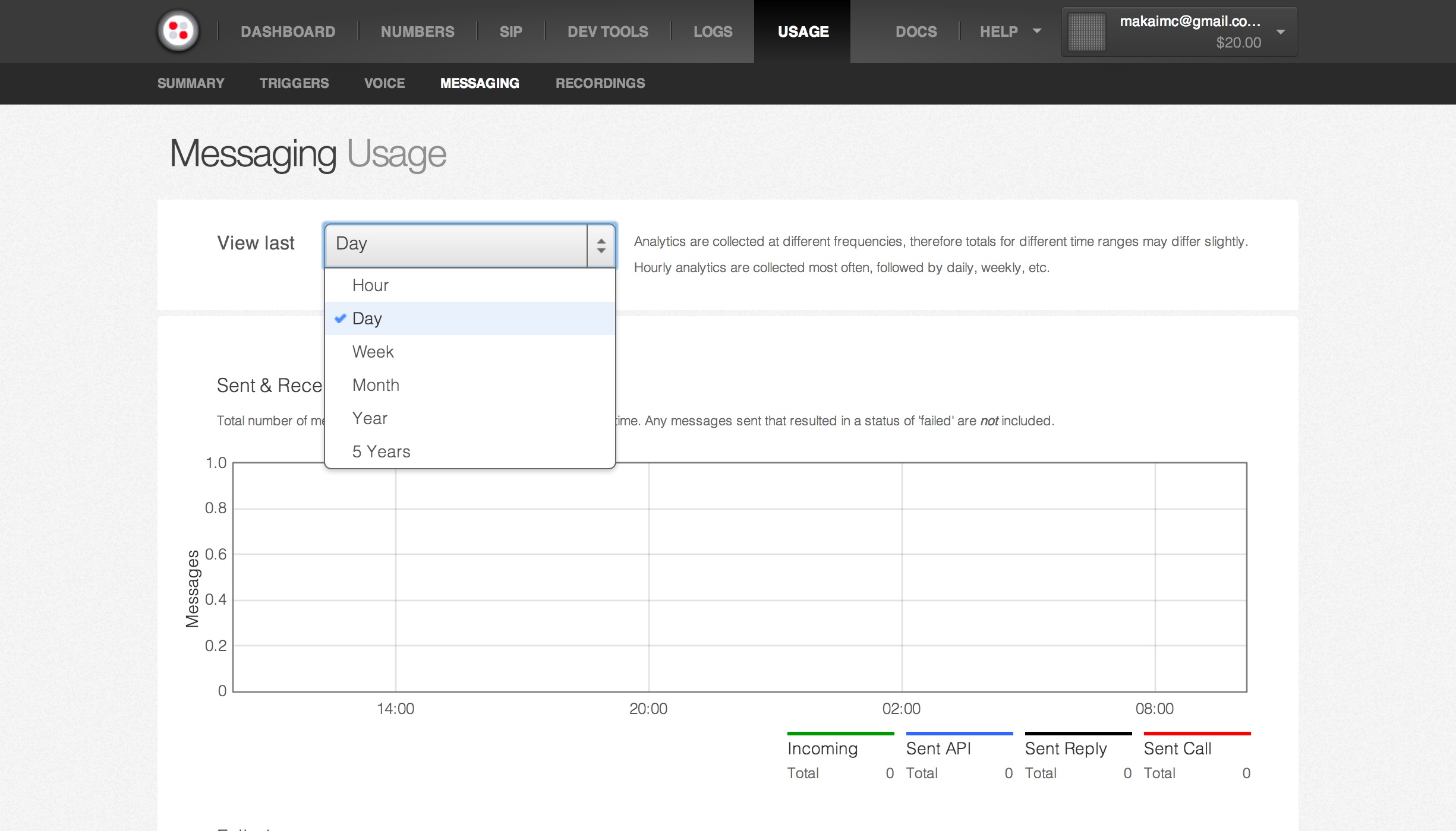Pick 5 Years from the dropdown list
Image resolution: width=1456 pixels, height=831 pixels.
click(x=469, y=451)
